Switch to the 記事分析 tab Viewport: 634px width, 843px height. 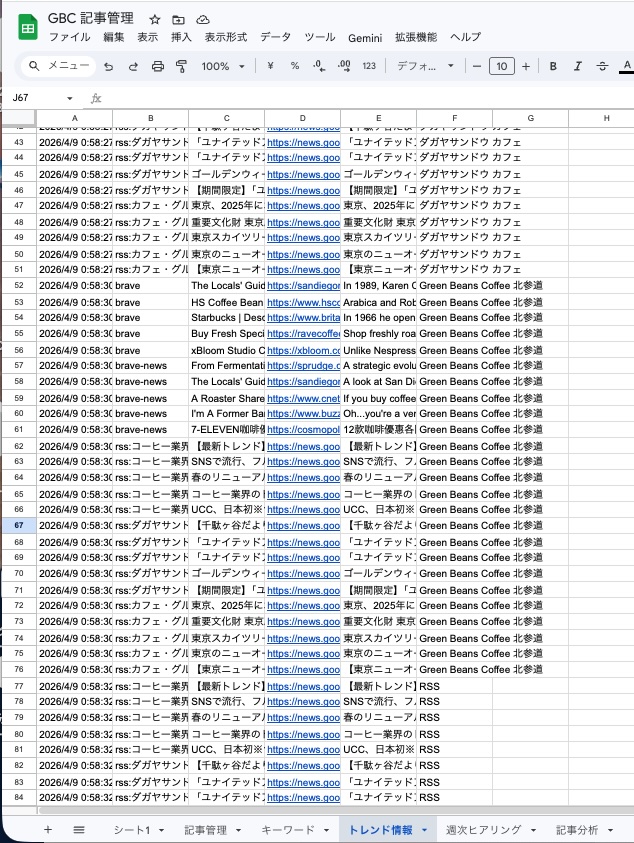576,830
